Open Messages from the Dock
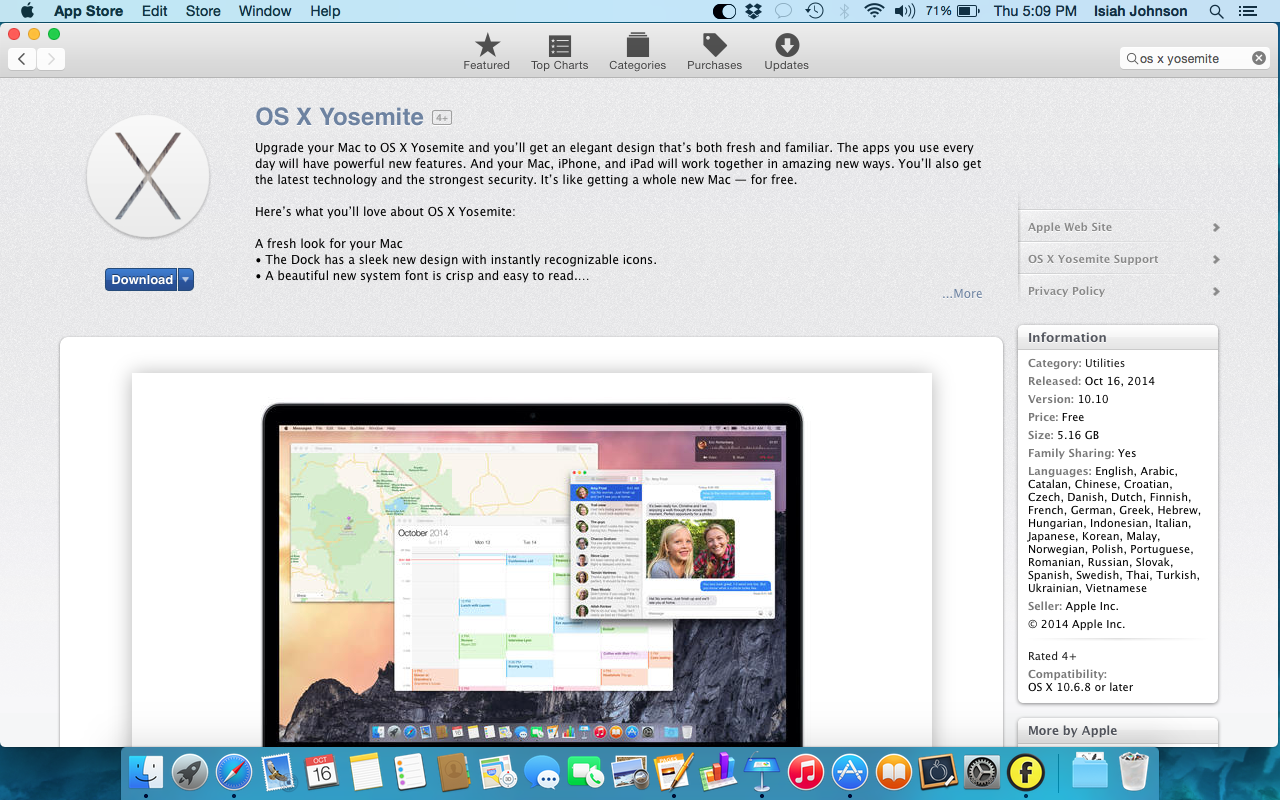Viewport: 1280px width, 800px height. (542, 772)
